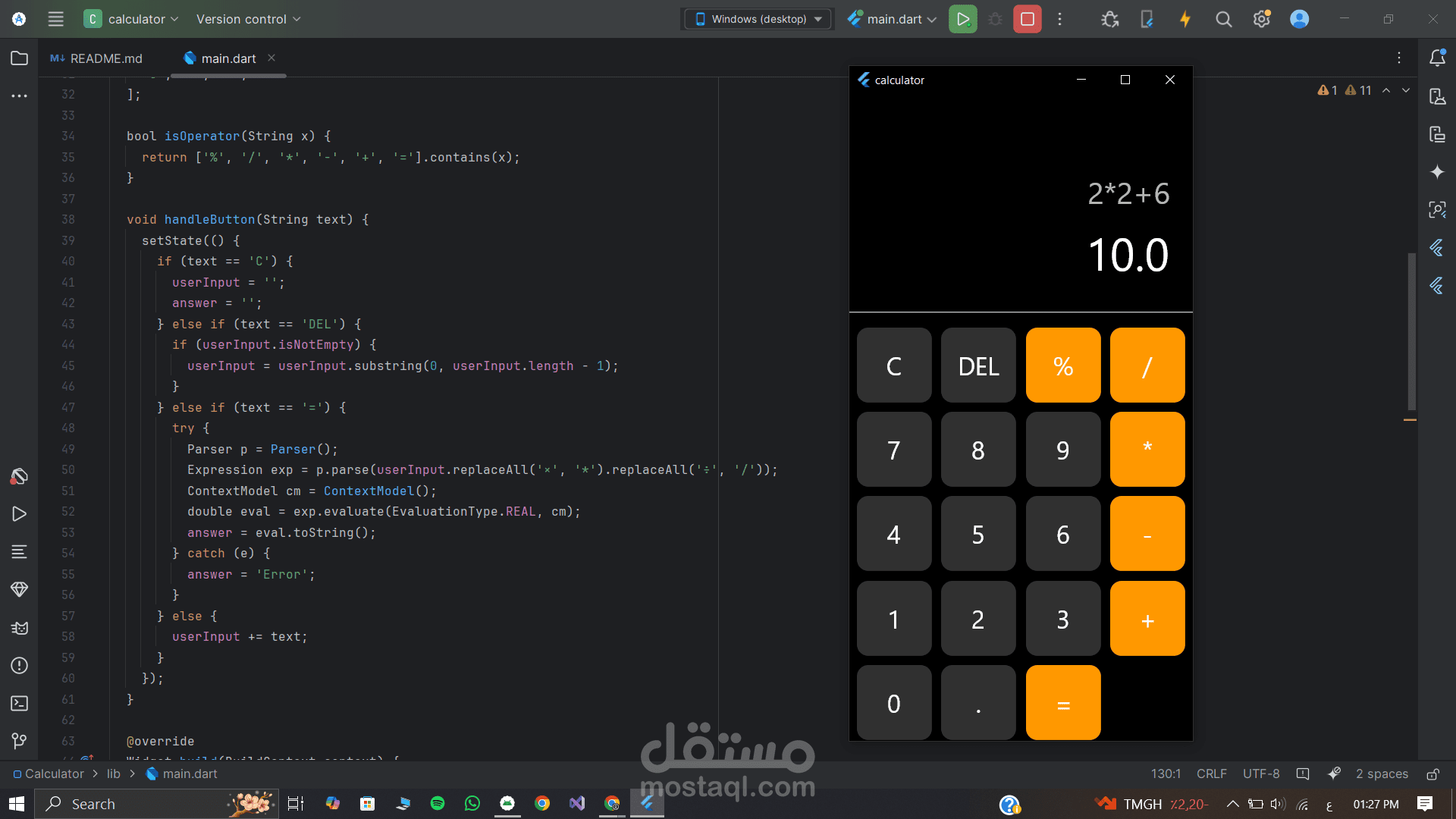The height and width of the screenshot is (819, 1456).
Task: Stop the running app via red square
Action: [x=1027, y=19]
